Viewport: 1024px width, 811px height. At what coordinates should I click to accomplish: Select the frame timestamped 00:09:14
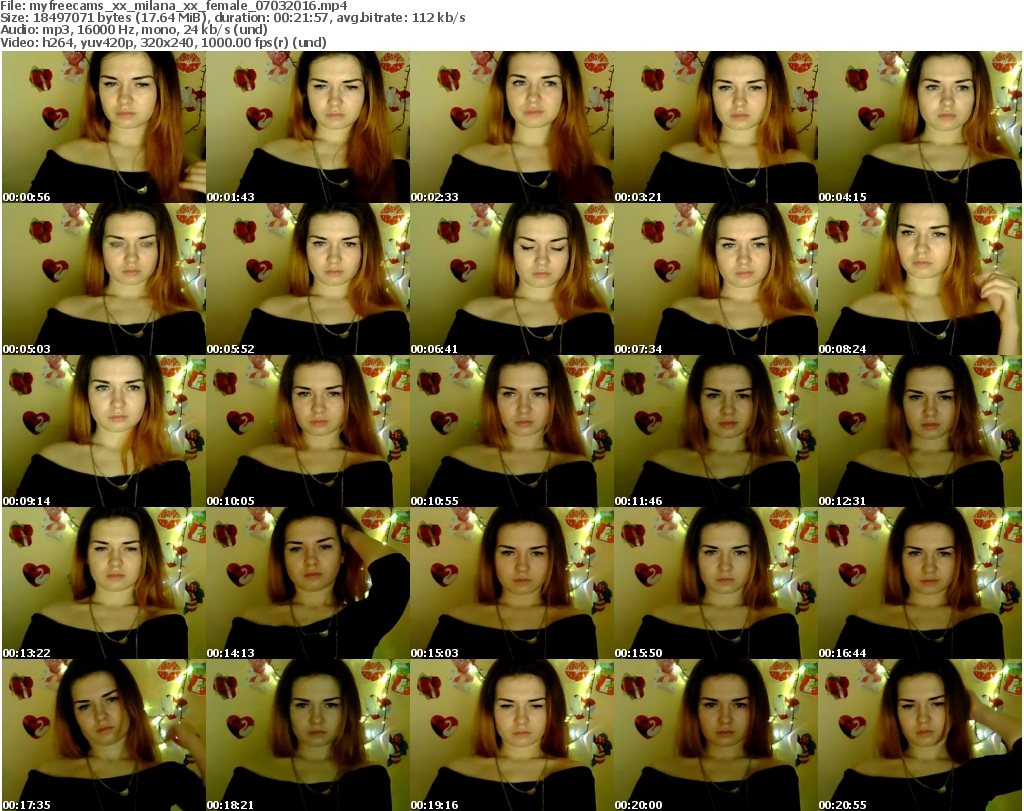(103, 431)
